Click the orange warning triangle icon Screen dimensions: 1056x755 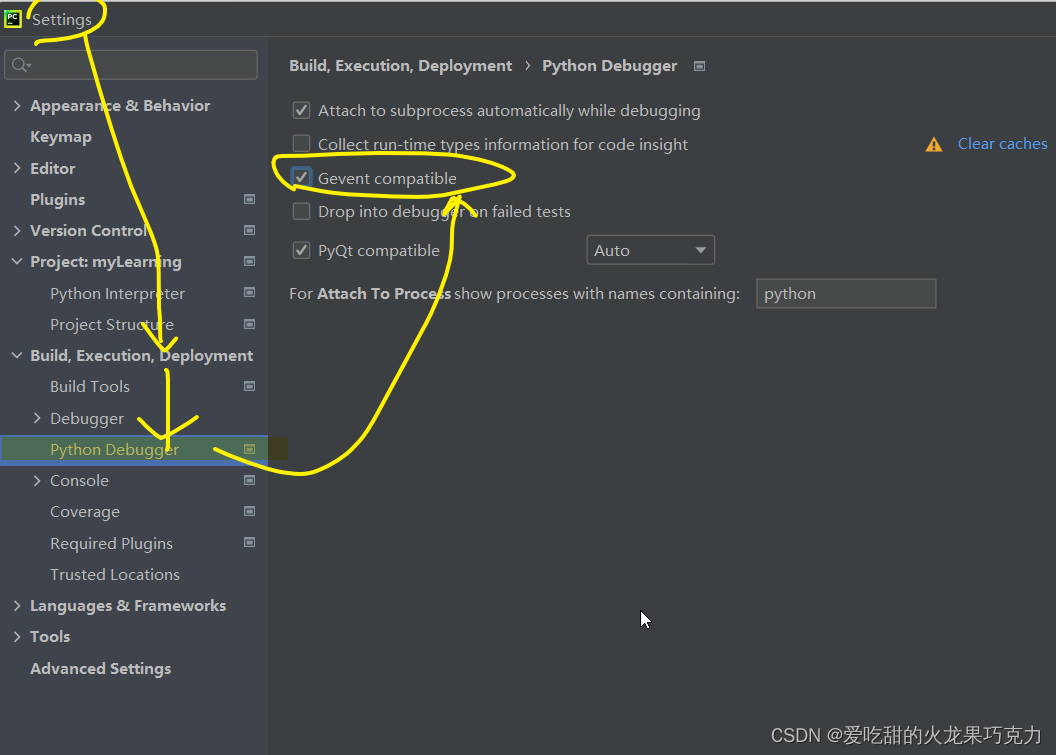(934, 144)
